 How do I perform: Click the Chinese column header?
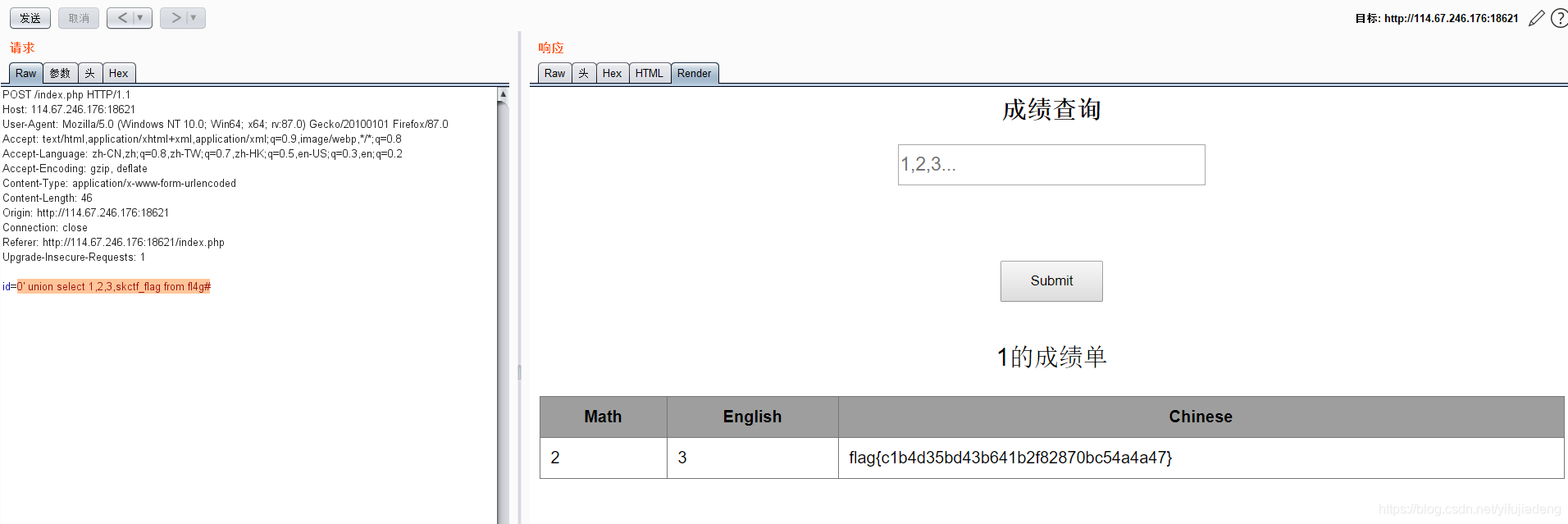click(1201, 417)
